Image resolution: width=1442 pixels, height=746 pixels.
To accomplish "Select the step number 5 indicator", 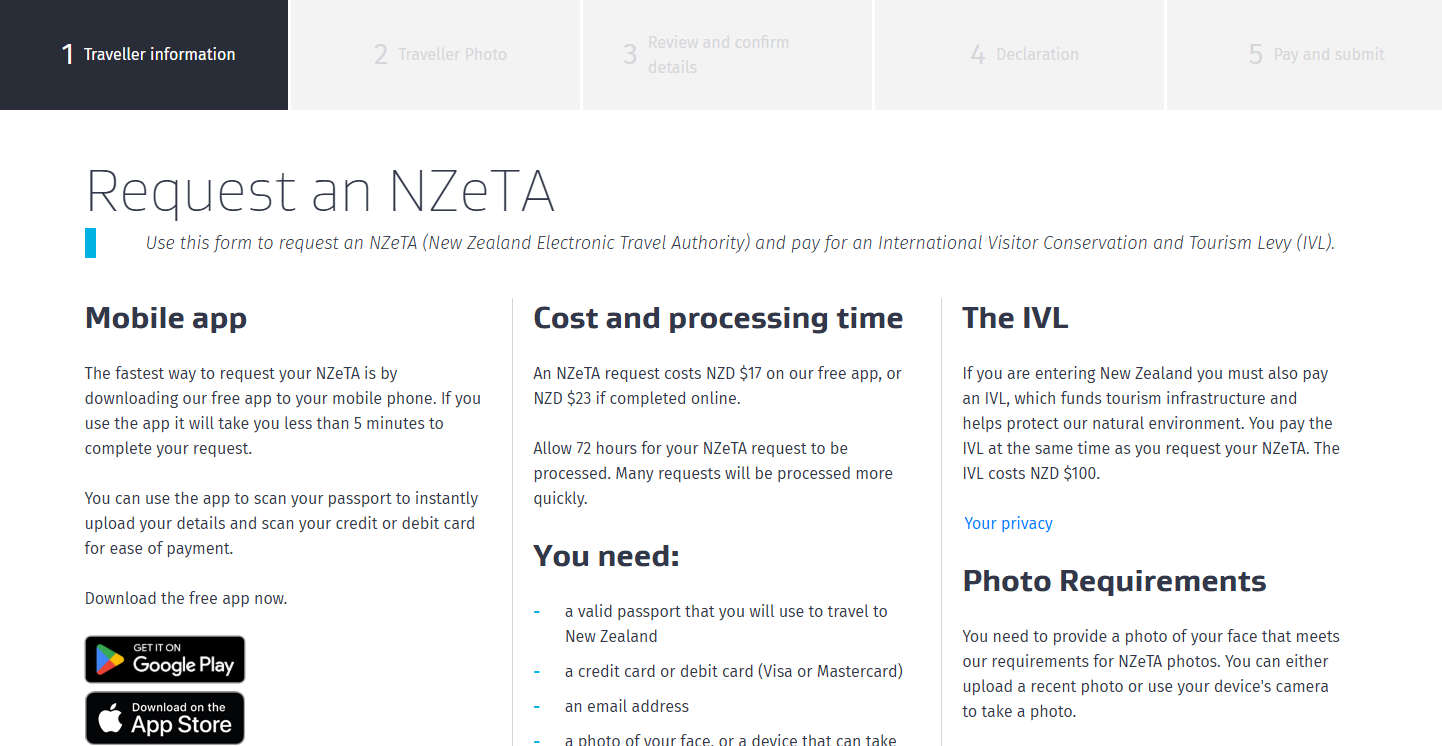I will [1255, 54].
